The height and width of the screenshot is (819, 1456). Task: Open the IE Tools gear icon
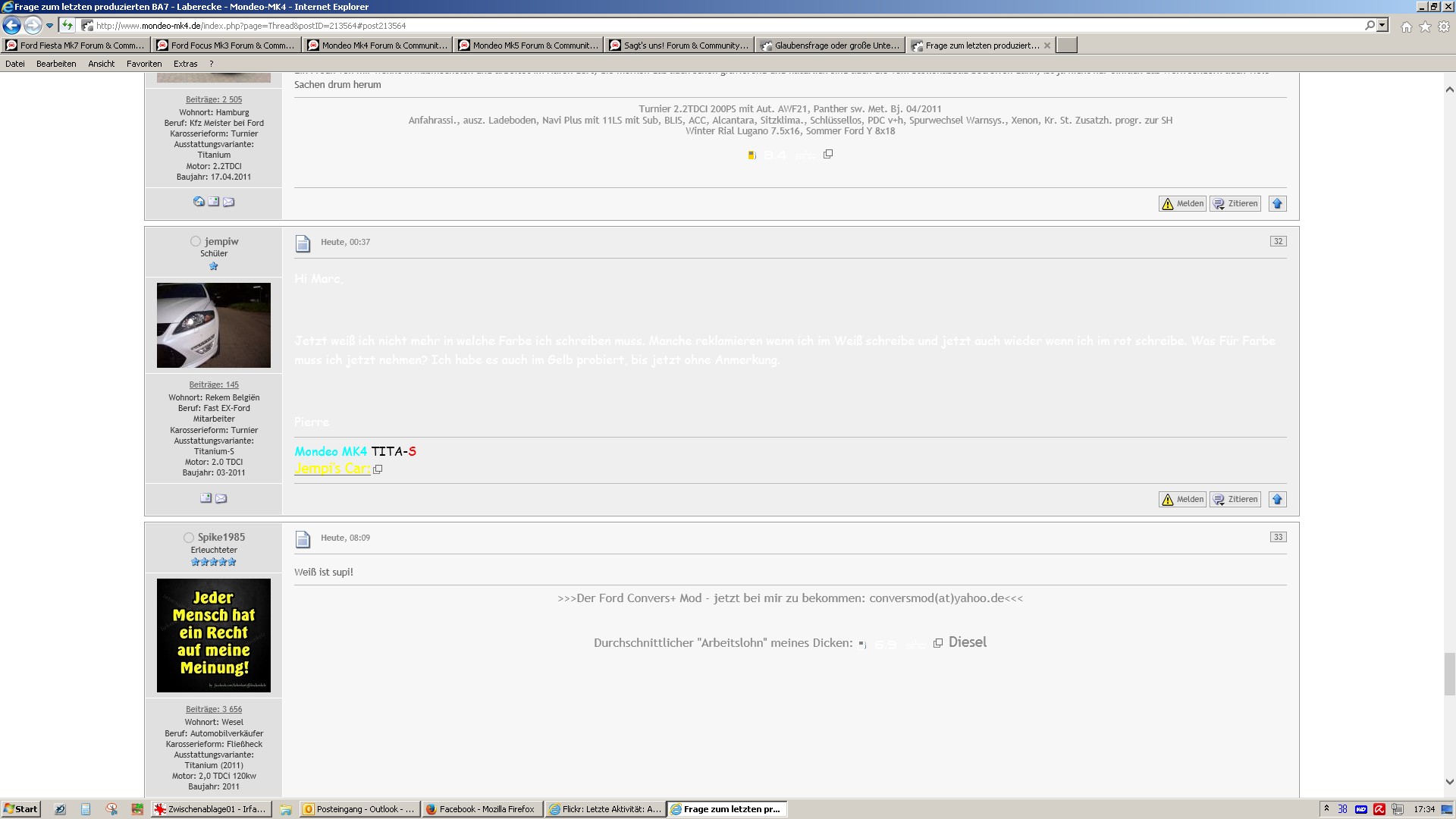coord(1444,27)
